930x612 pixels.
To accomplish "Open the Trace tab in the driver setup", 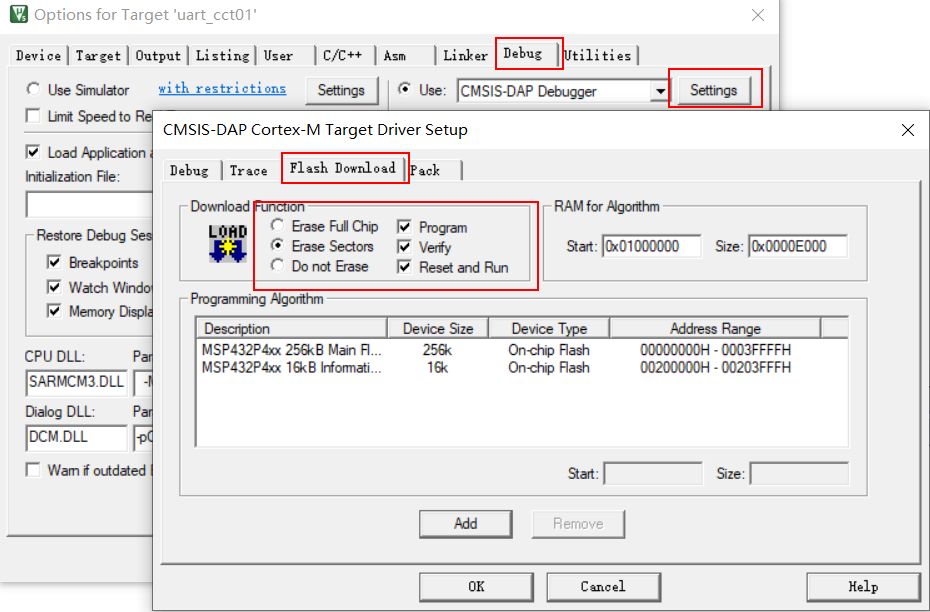I will (249, 171).
